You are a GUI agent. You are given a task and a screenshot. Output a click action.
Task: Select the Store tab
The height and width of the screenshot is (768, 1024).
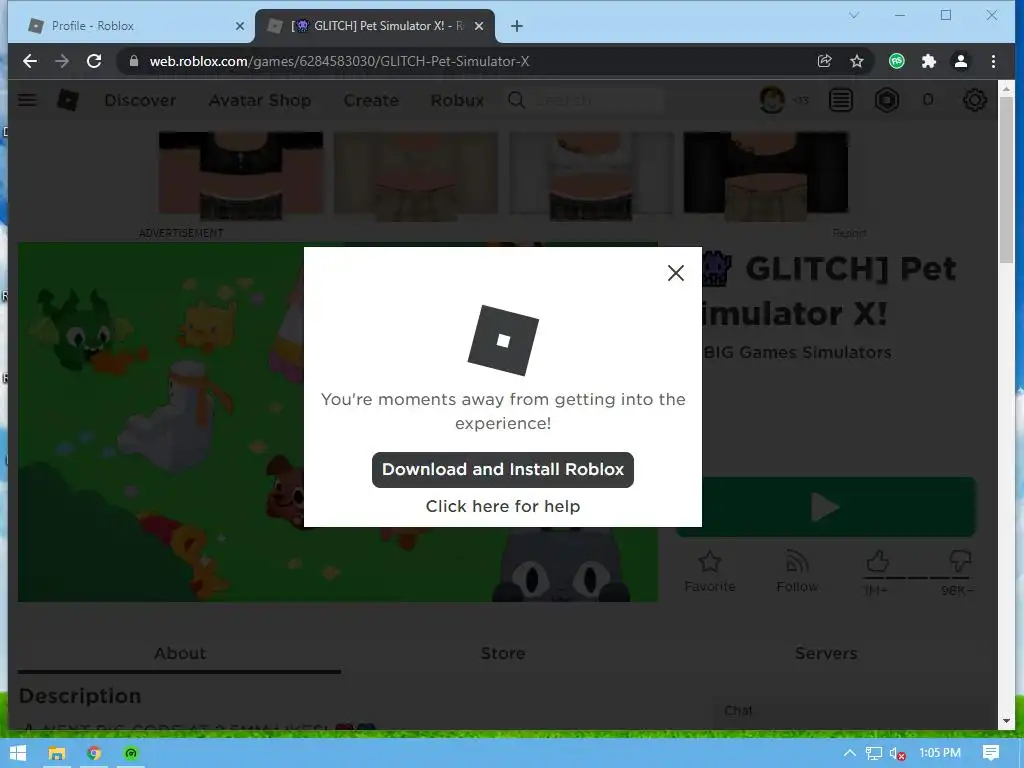pos(503,653)
